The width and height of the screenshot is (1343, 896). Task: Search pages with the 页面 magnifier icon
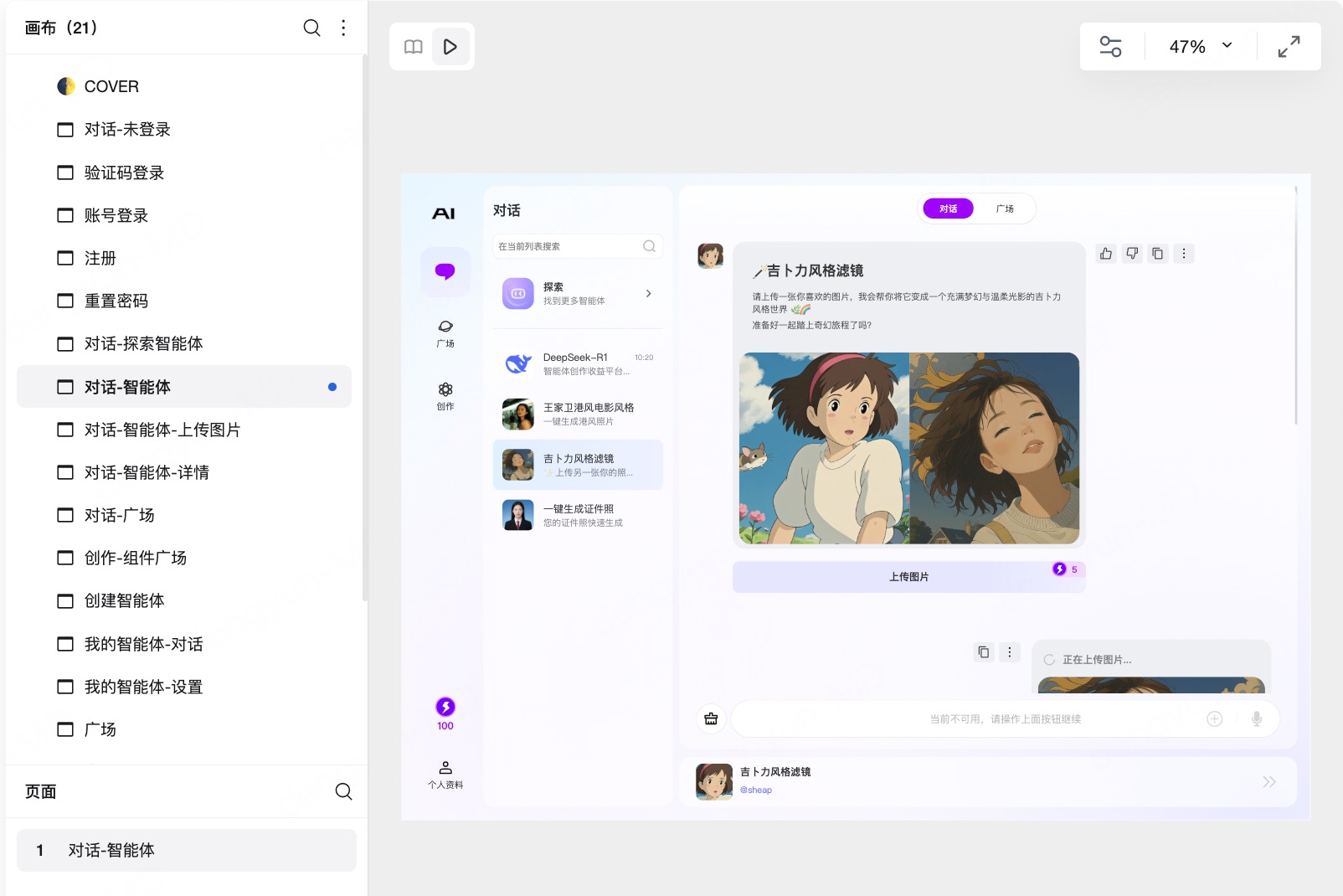click(343, 791)
